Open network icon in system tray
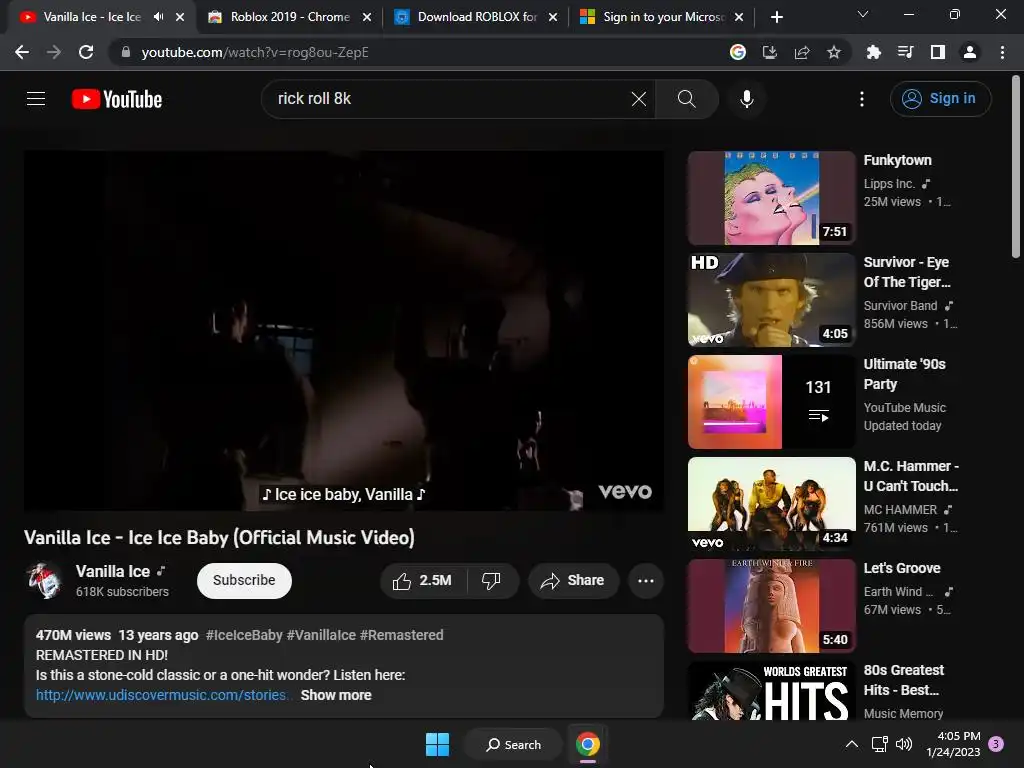1024x768 pixels. coord(880,744)
